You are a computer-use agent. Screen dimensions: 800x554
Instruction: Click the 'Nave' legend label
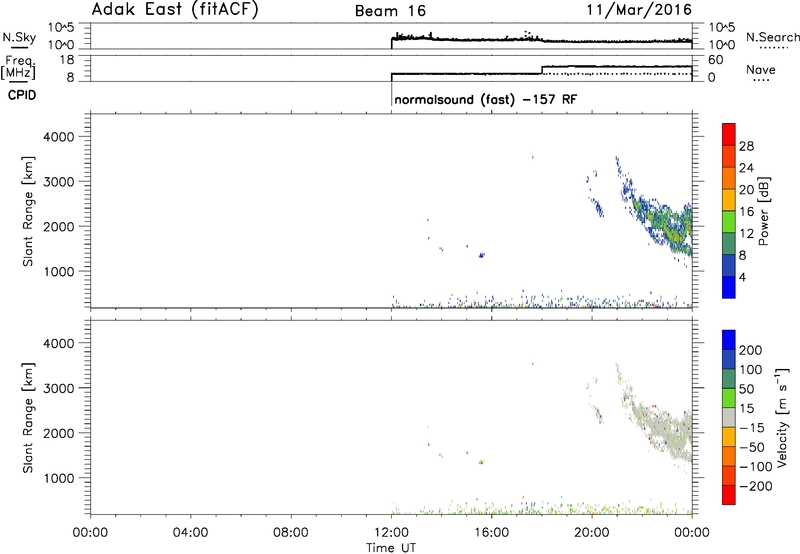click(x=760, y=69)
